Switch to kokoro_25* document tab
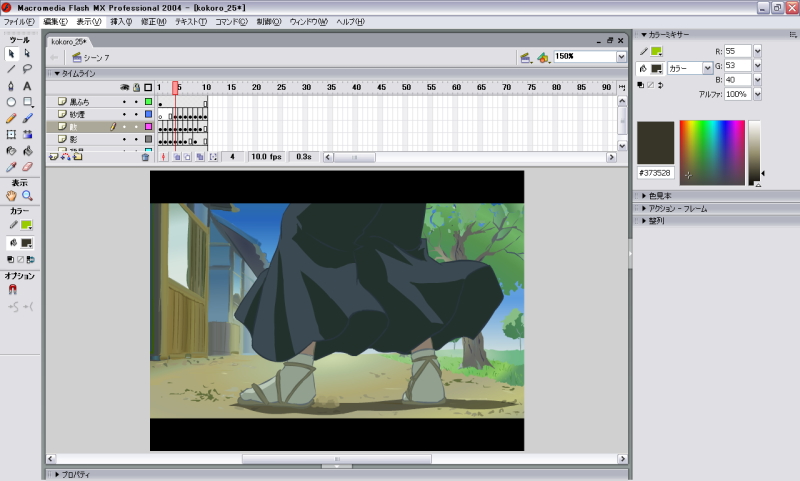Screen dimensions: 800x481 (69, 42)
